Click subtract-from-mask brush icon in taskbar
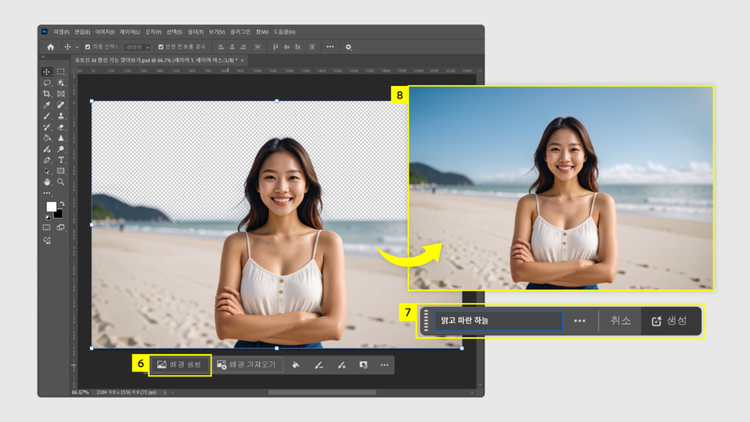 point(319,365)
